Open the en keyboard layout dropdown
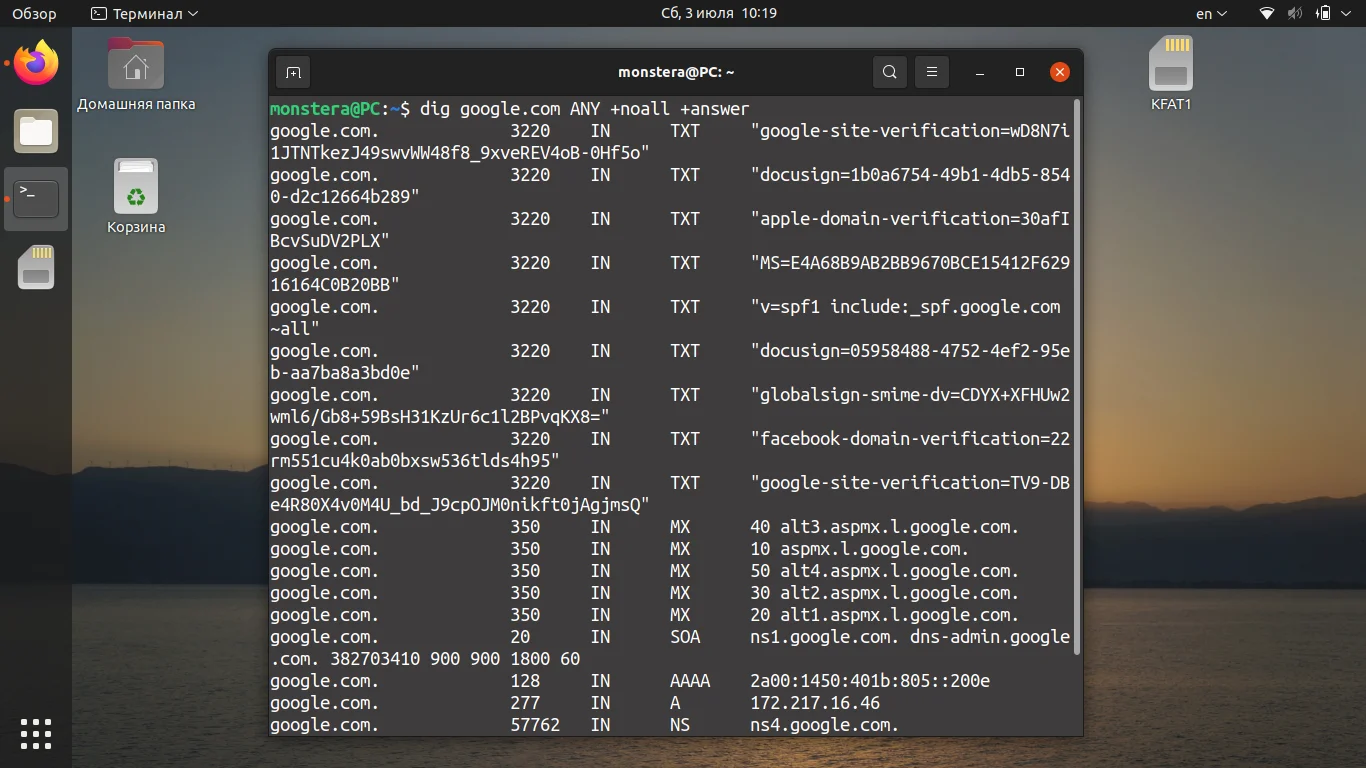1366x768 pixels. [x=1209, y=13]
